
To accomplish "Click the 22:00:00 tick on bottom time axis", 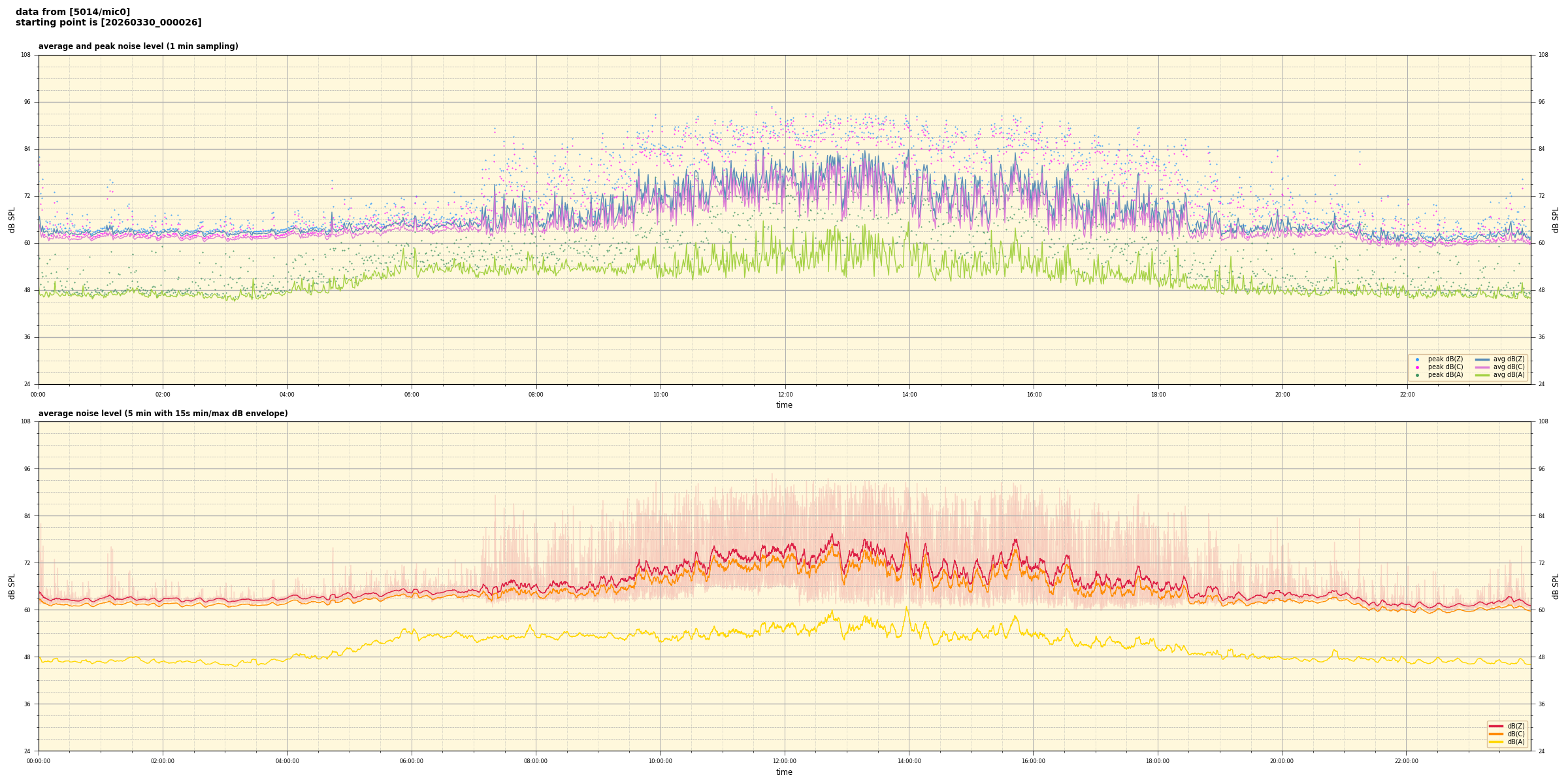I will [1407, 761].
